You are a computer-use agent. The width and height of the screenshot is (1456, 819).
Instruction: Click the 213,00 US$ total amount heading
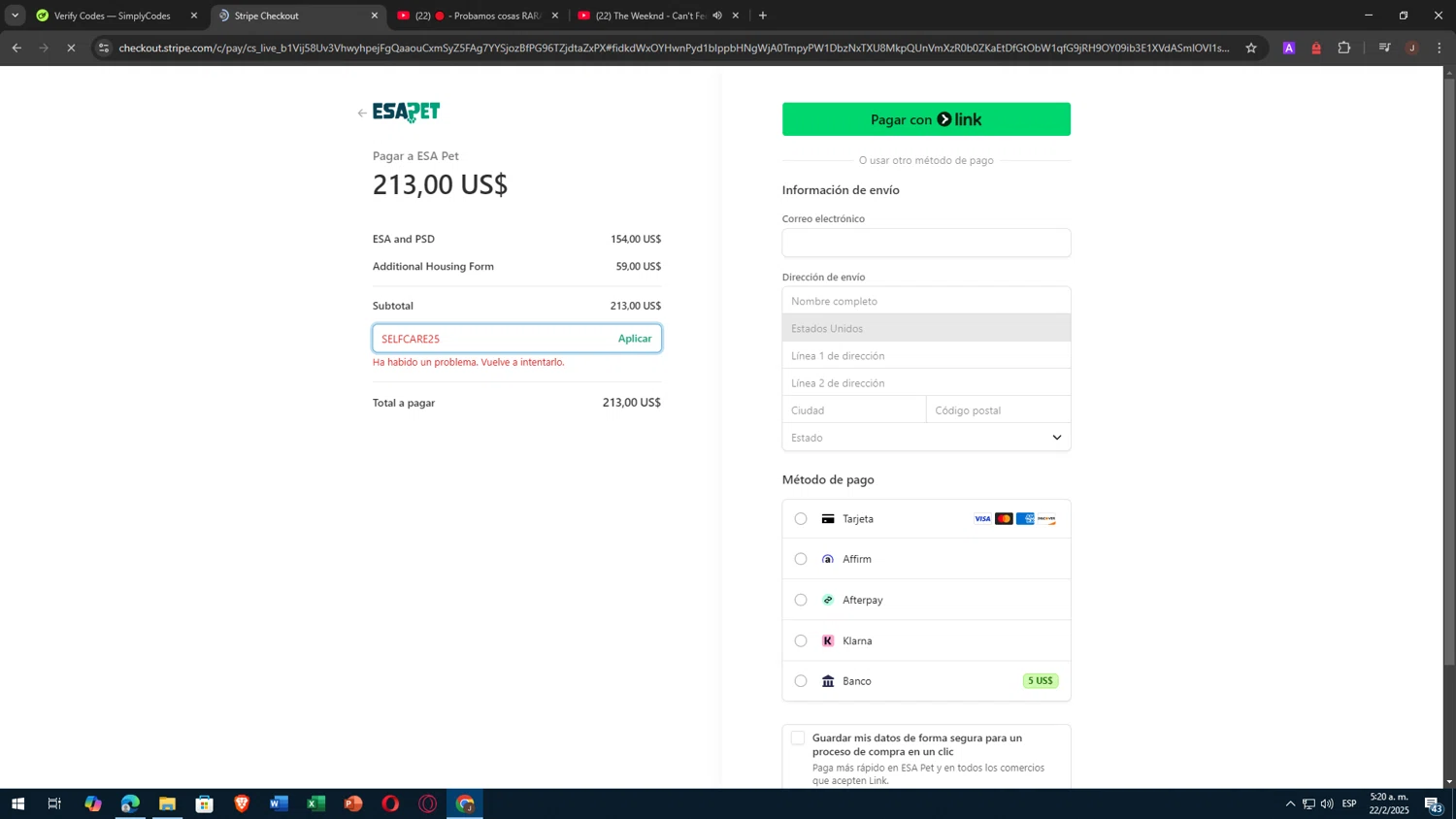pos(440,184)
